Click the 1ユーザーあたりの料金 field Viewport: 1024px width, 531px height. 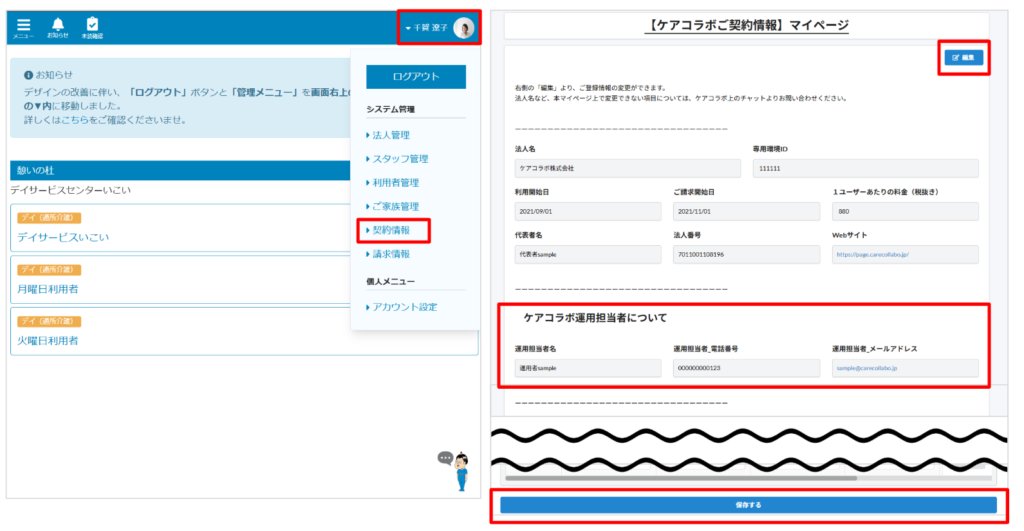click(x=905, y=212)
